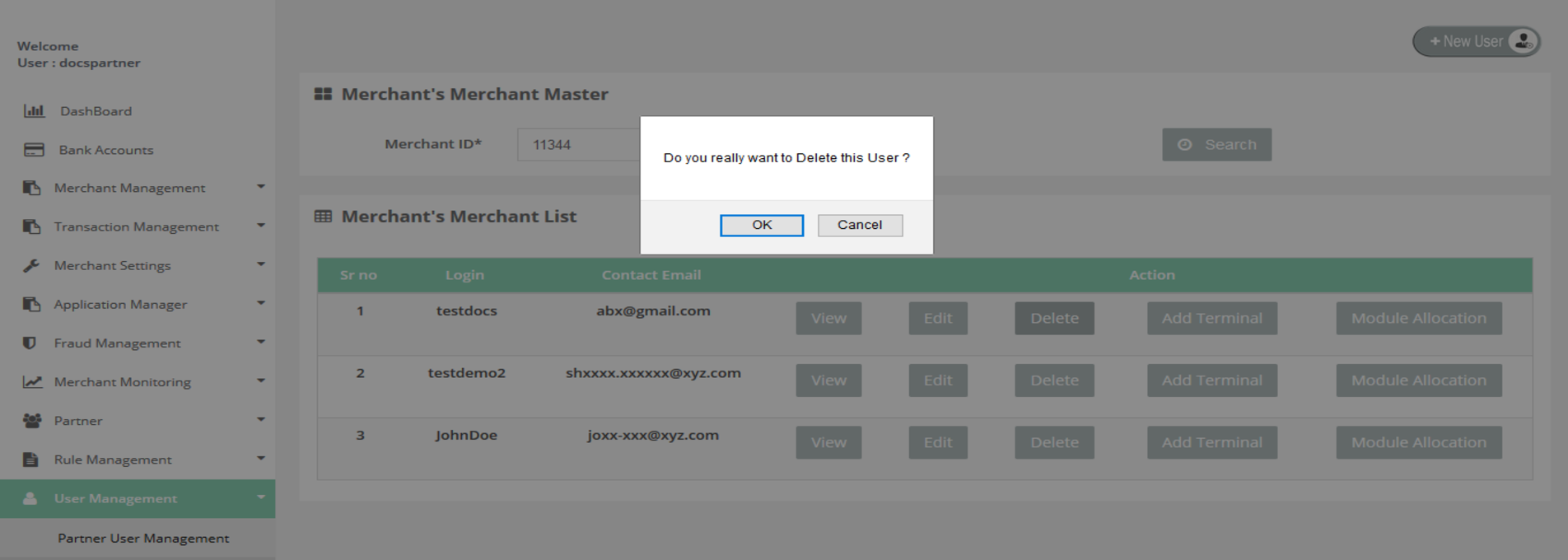
Task: Click the user avatar icon in New User
Action: (x=1523, y=41)
